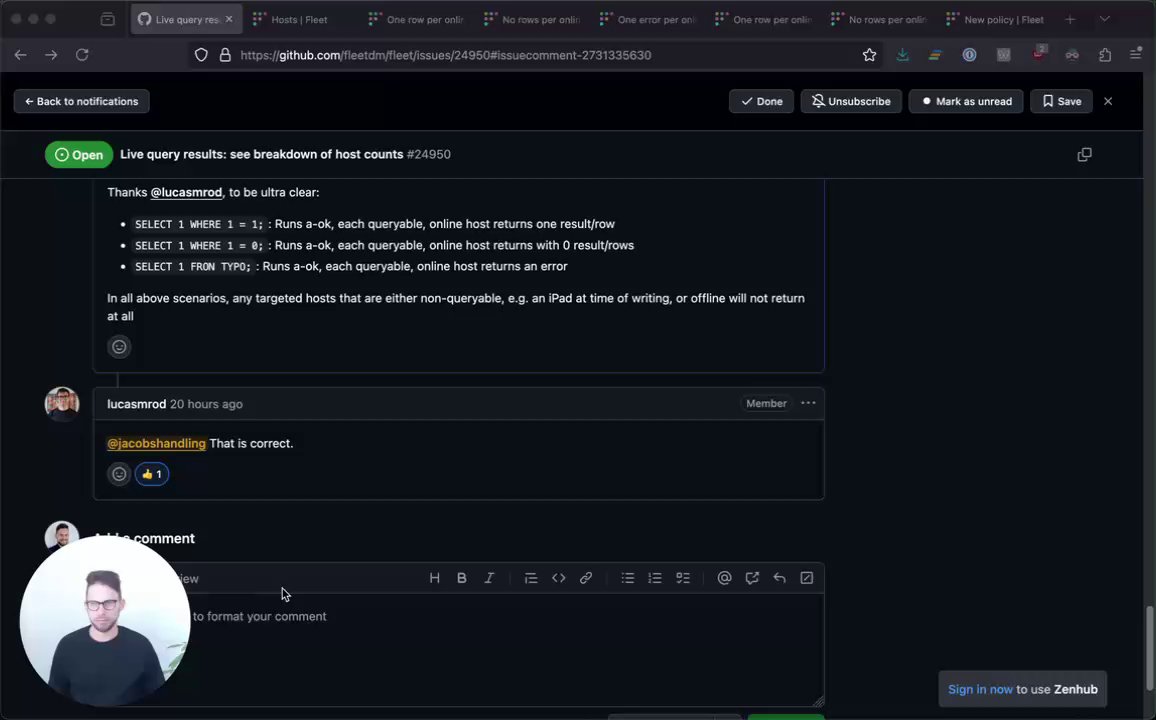Open the extensions puzzle icon

1104,55
